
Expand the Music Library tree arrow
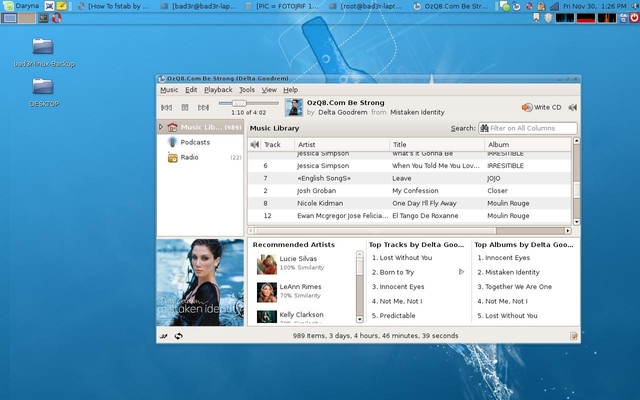161,127
